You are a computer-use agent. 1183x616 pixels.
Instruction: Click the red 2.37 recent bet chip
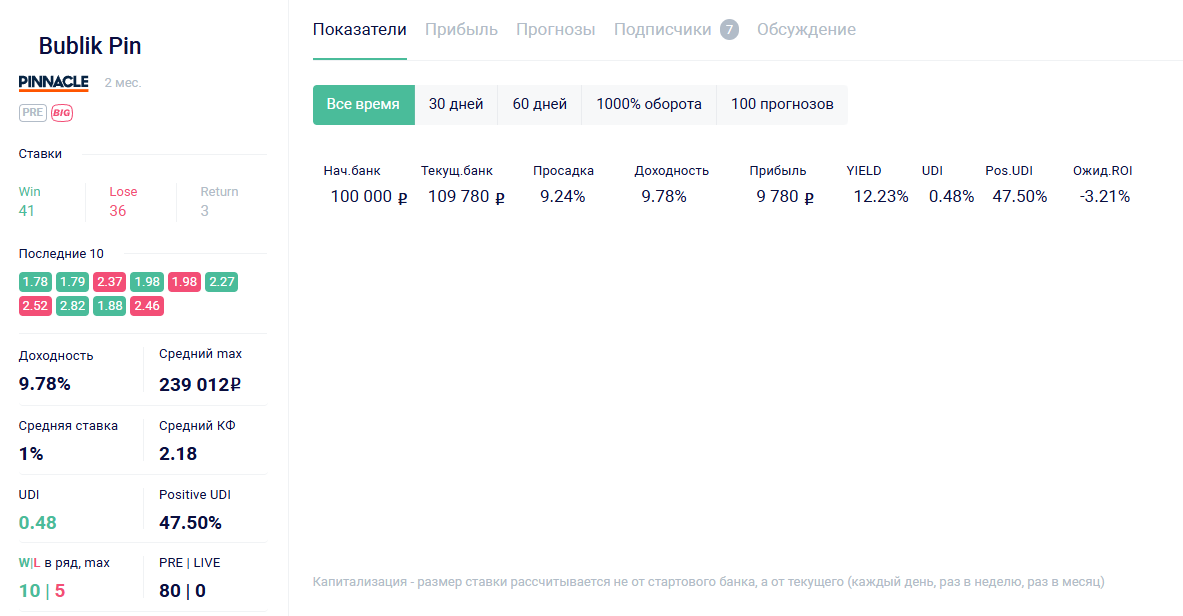pos(109,282)
